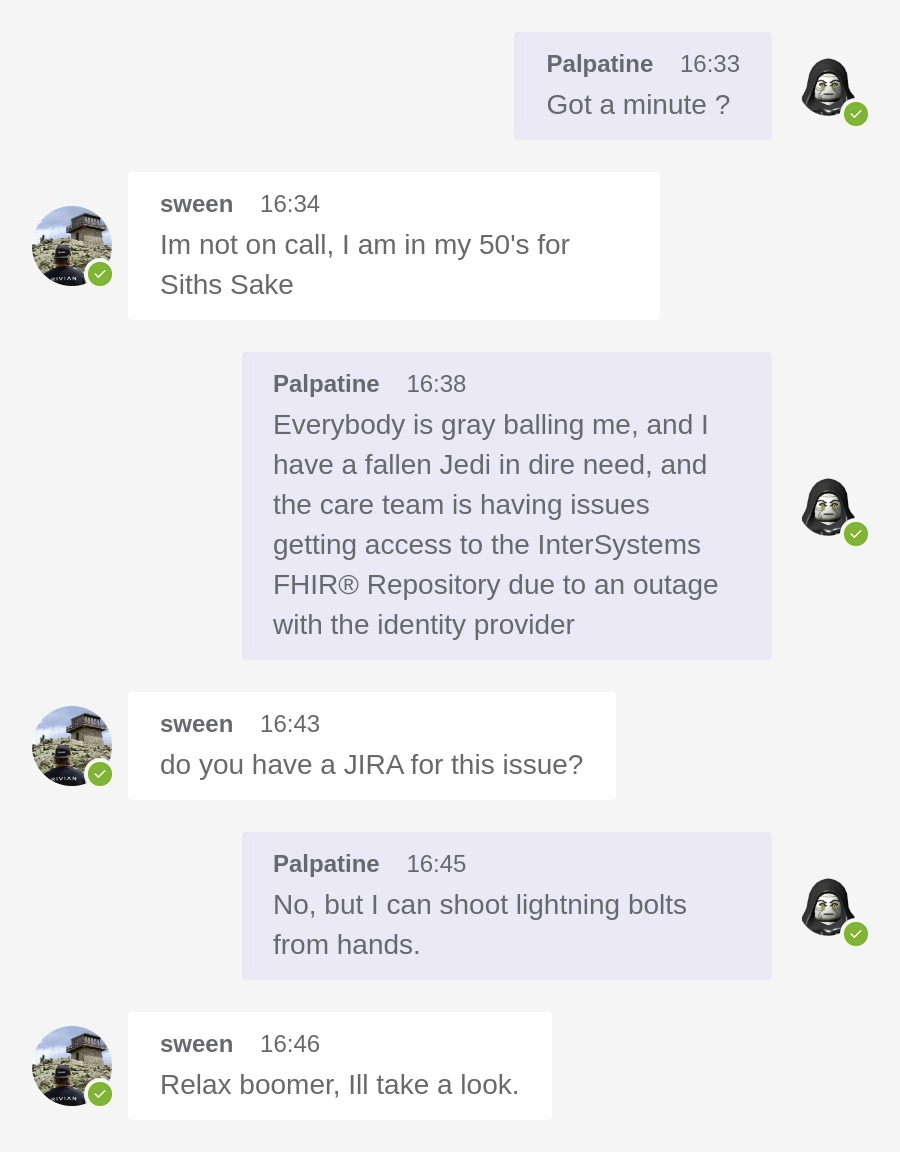Click the 16:46 timestamp
900x1152 pixels.
coord(290,1044)
